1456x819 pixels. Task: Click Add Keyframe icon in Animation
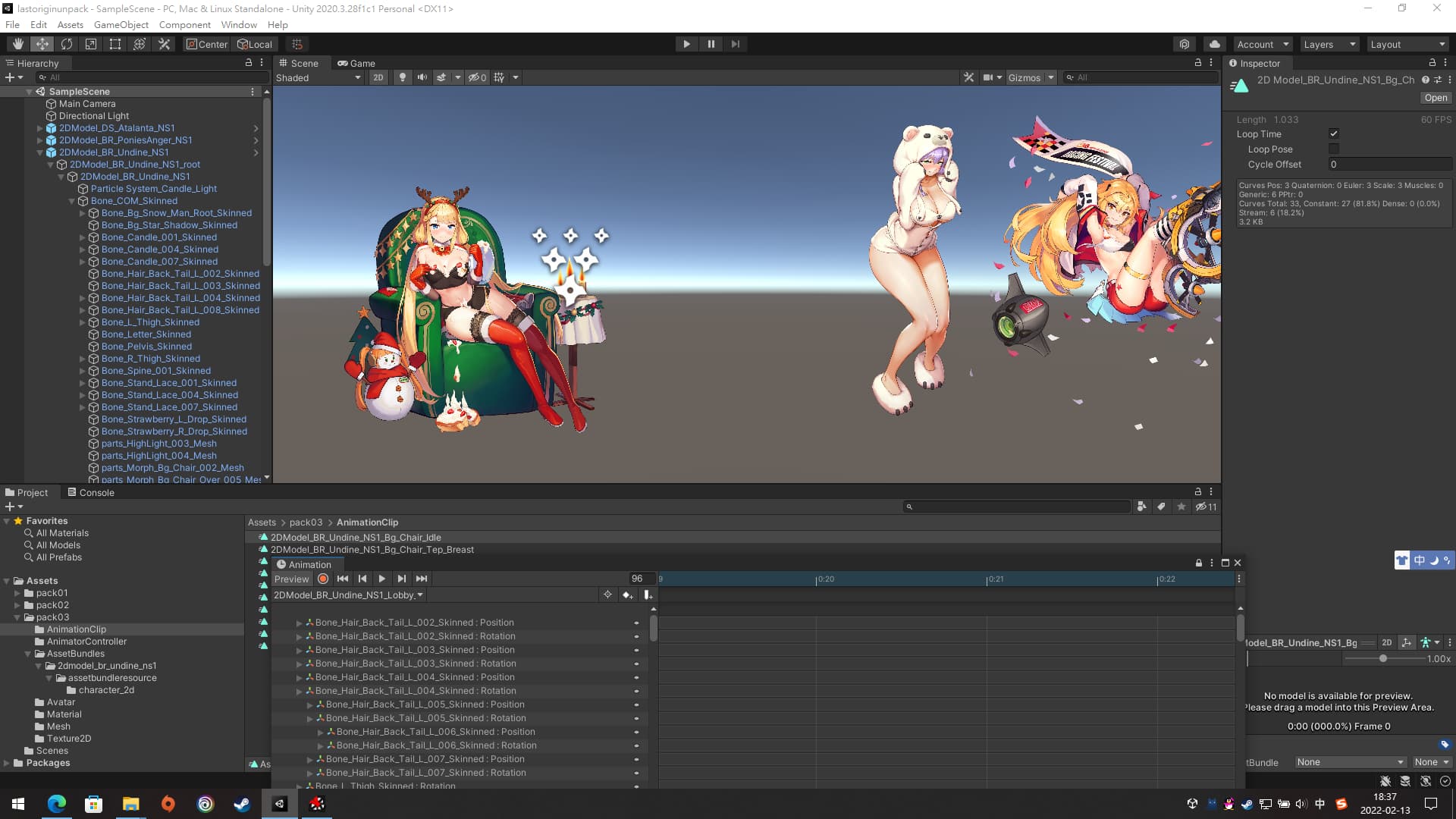(627, 595)
